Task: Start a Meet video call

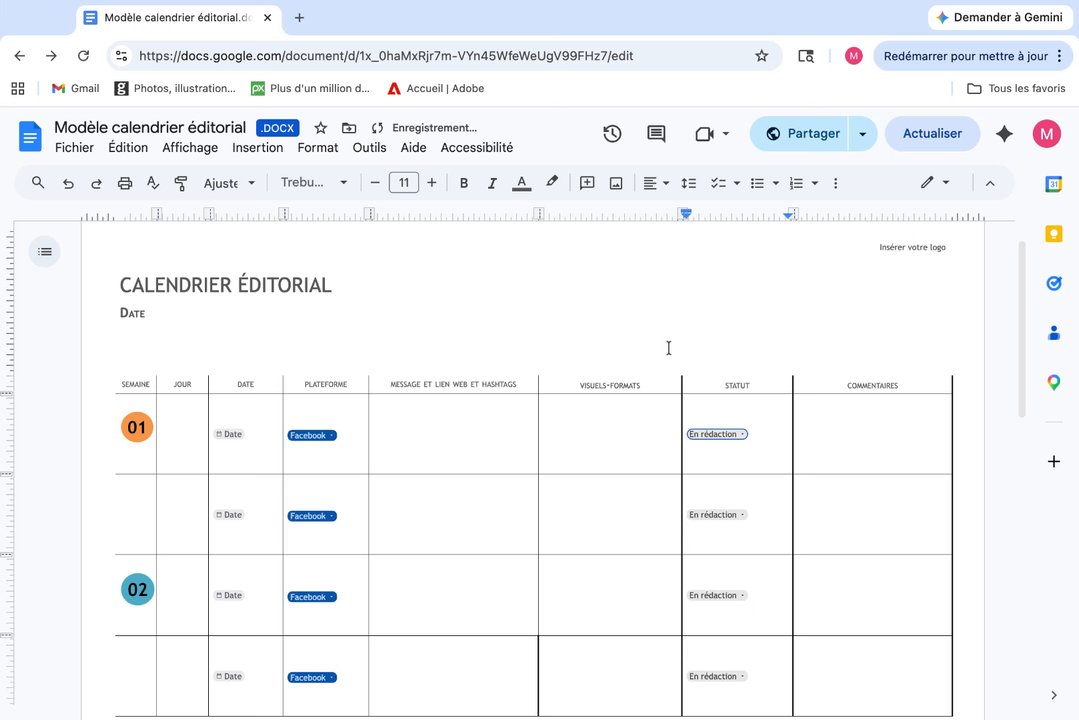Action: click(705, 134)
